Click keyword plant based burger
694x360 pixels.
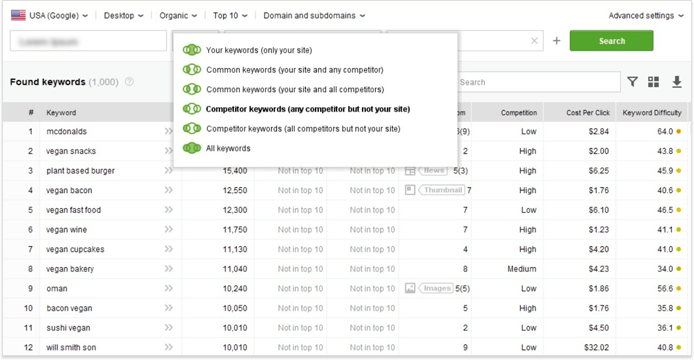(81, 171)
